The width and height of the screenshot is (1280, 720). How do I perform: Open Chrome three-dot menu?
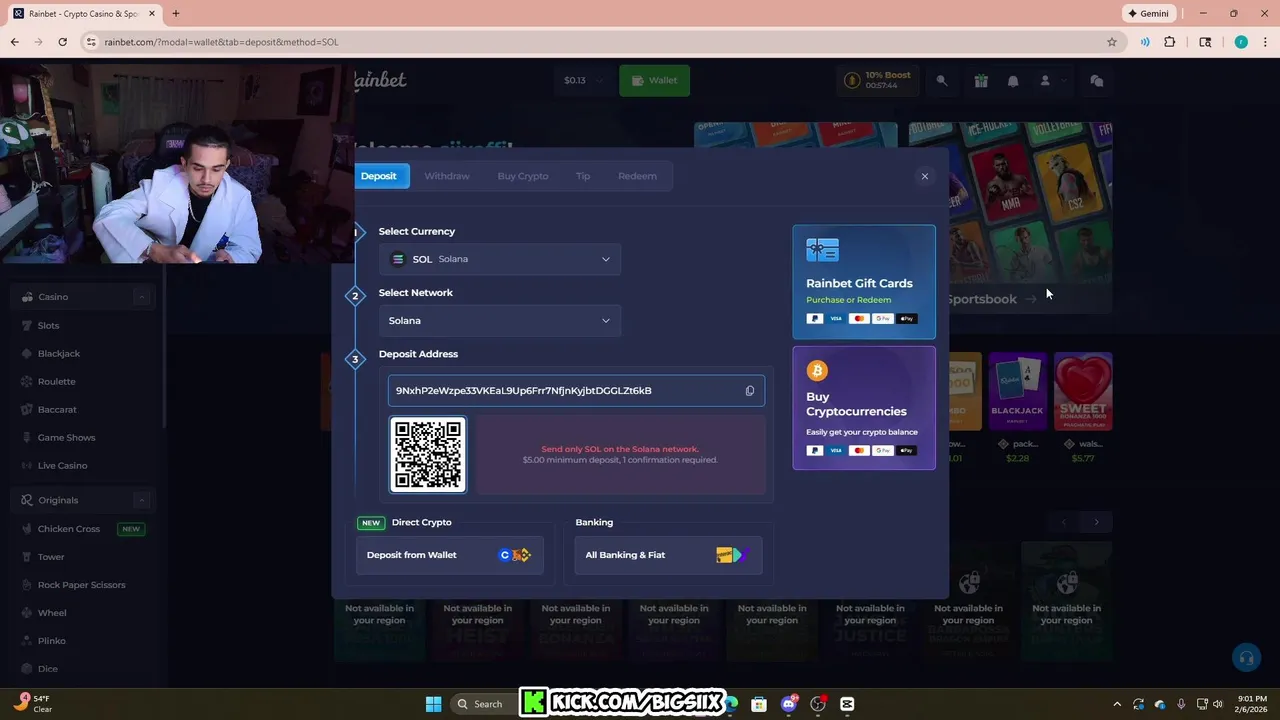(1266, 42)
